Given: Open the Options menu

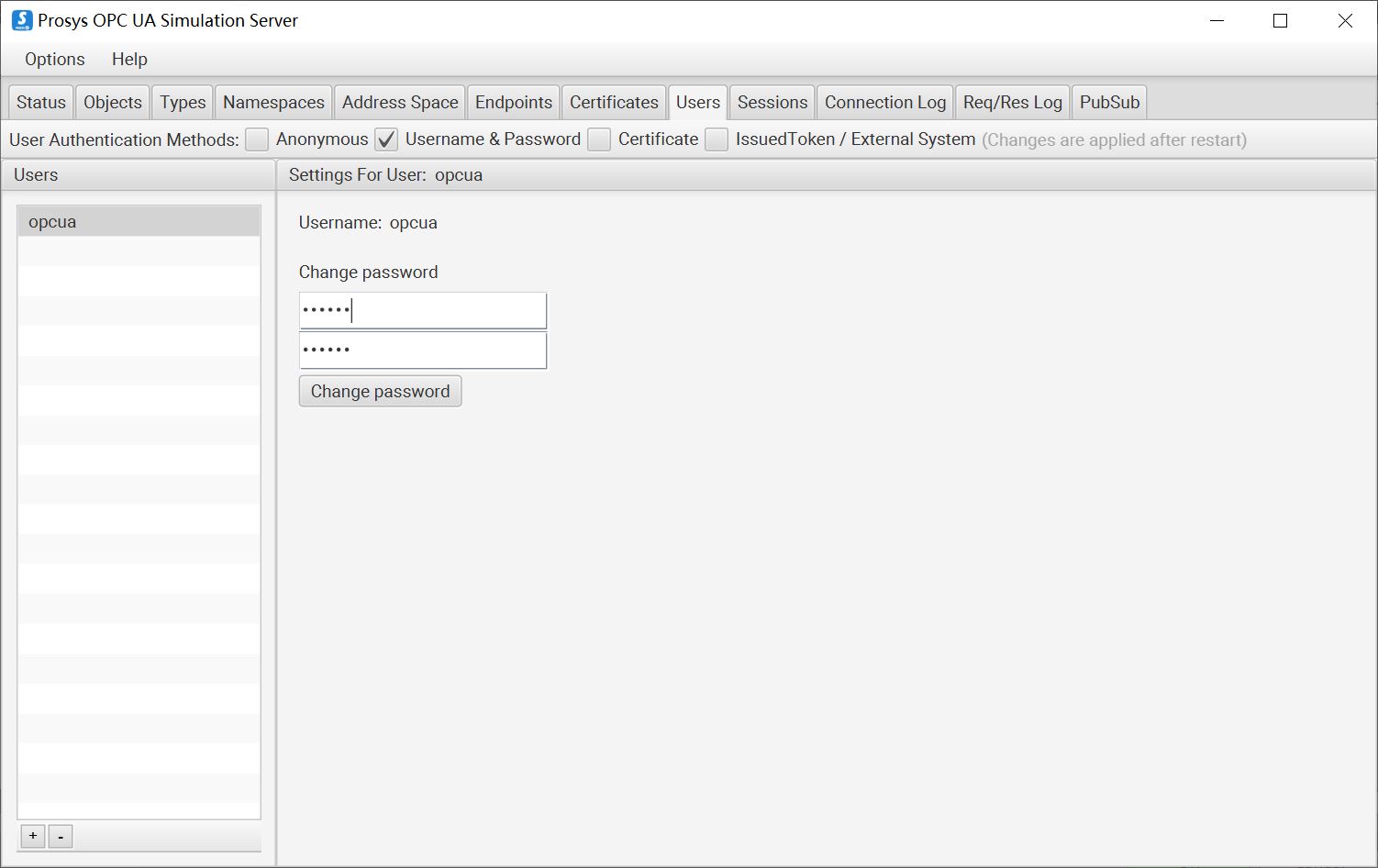Looking at the screenshot, I should tap(53, 59).
